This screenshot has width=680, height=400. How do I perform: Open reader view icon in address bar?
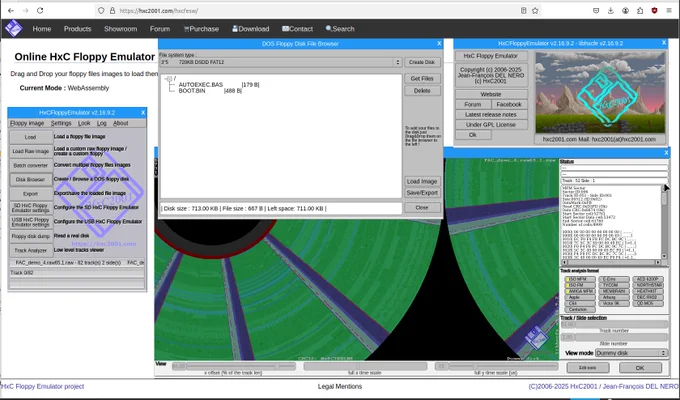[523, 10]
